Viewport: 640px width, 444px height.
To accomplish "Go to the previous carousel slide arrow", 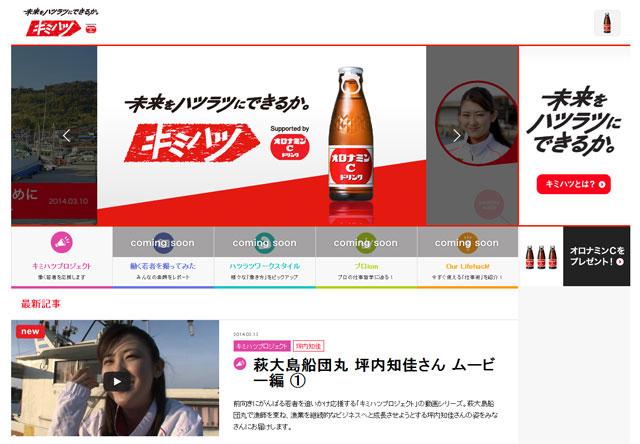I will (67, 135).
